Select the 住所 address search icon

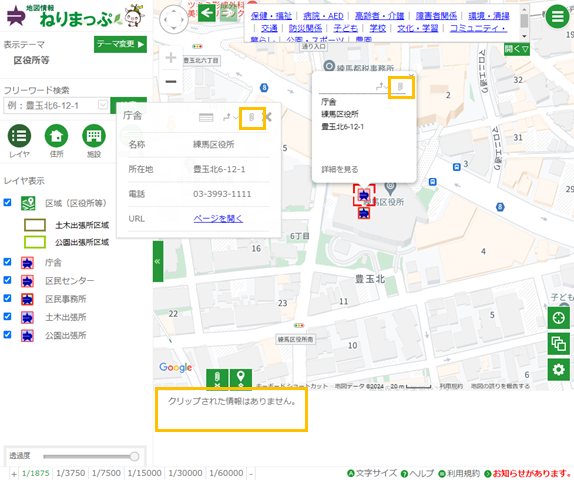point(56,136)
